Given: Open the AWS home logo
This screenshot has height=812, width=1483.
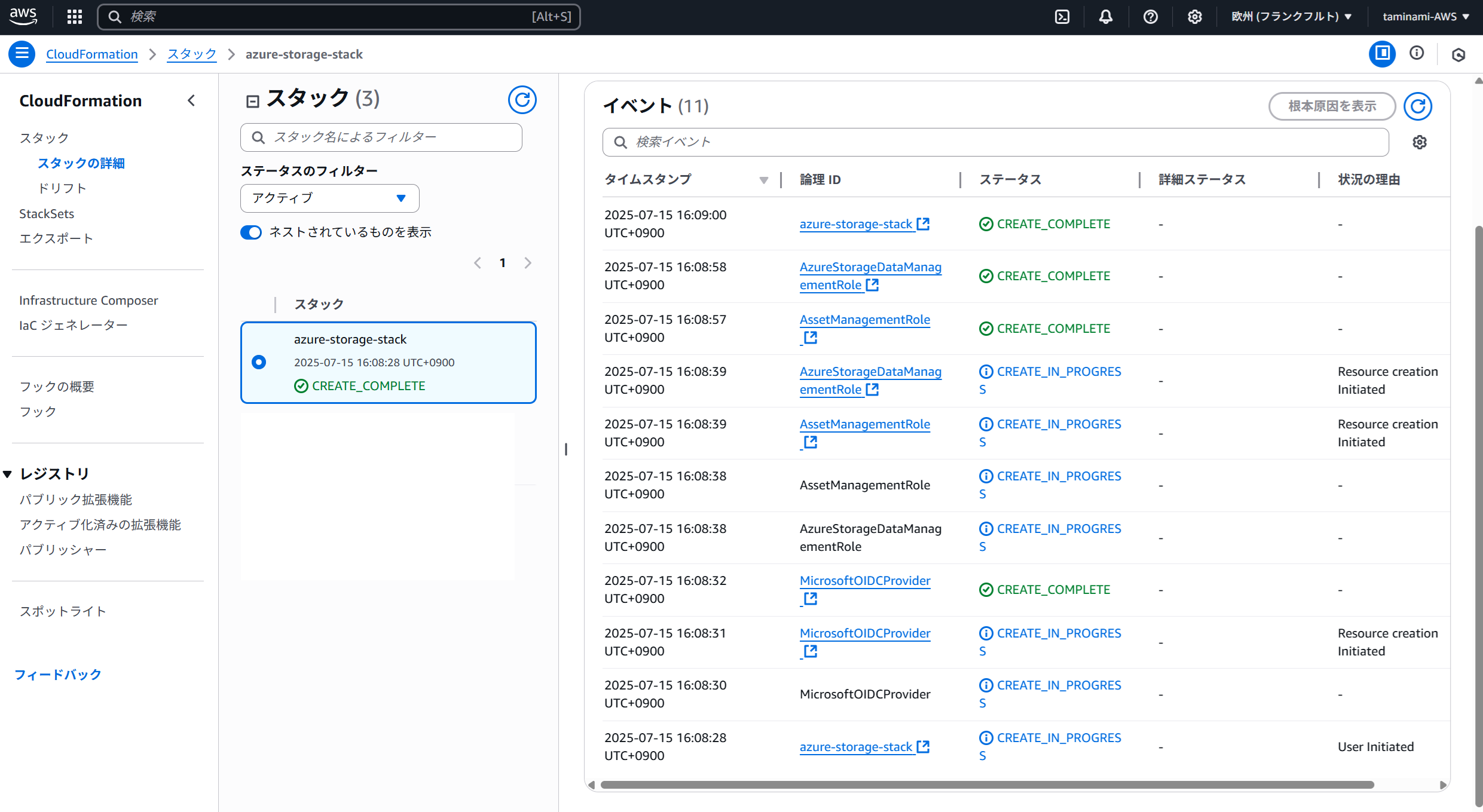Looking at the screenshot, I should 23,16.
